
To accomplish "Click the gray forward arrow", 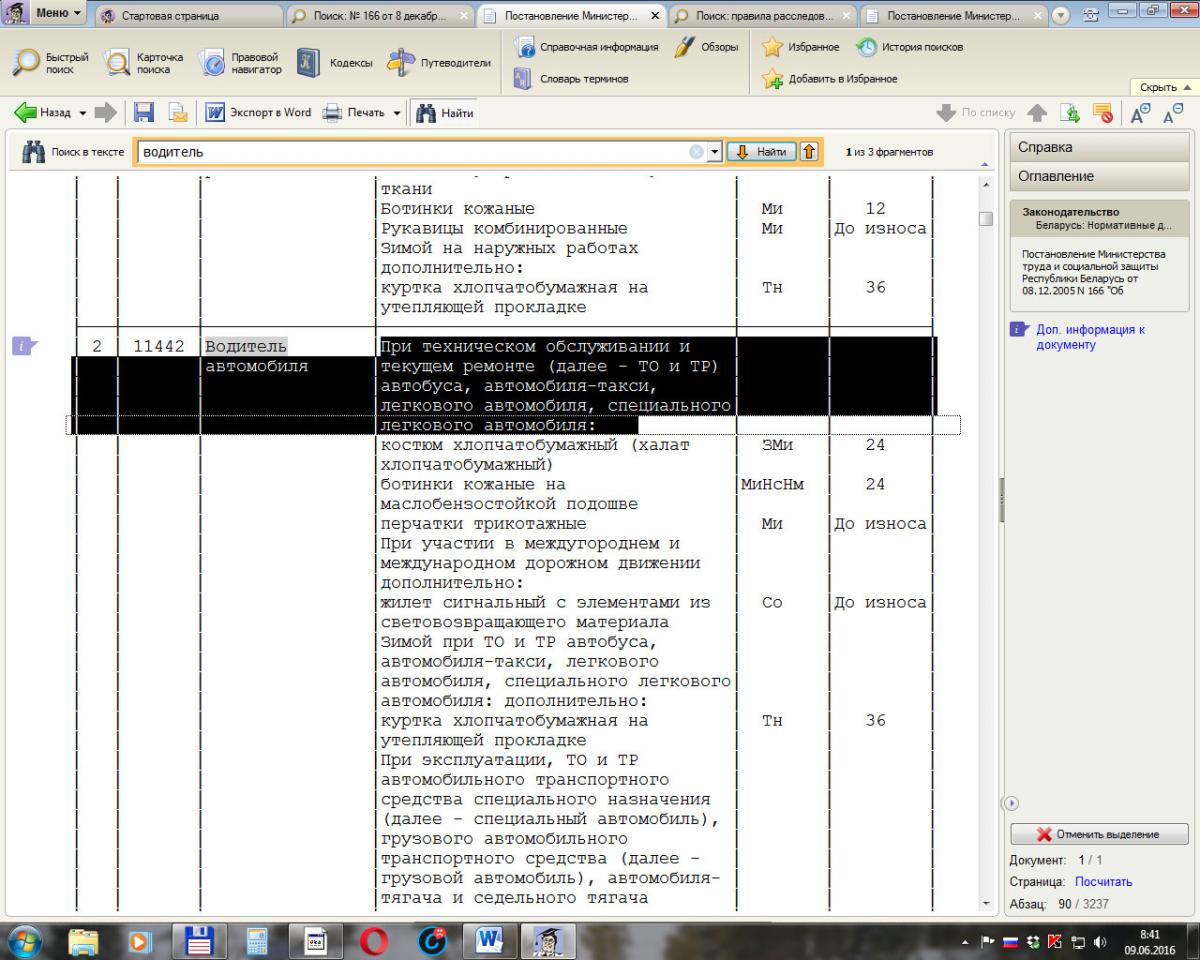I will pyautogui.click(x=106, y=113).
